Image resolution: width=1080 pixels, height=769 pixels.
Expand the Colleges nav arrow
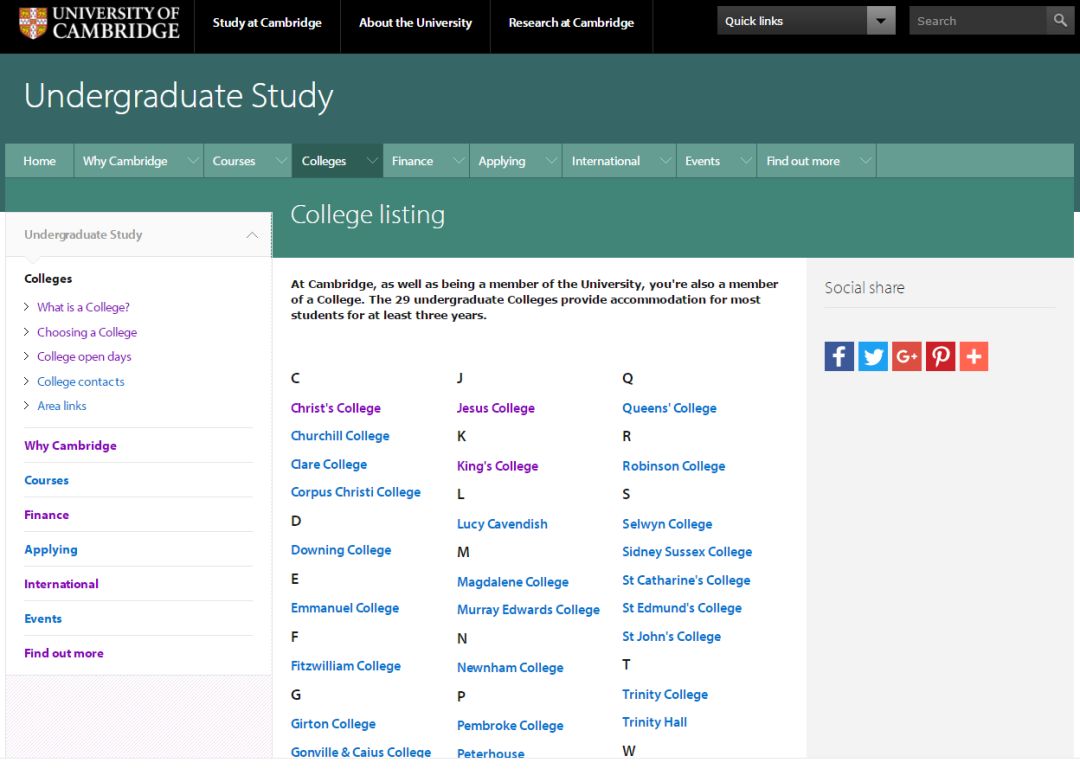pyautogui.click(x=372, y=161)
